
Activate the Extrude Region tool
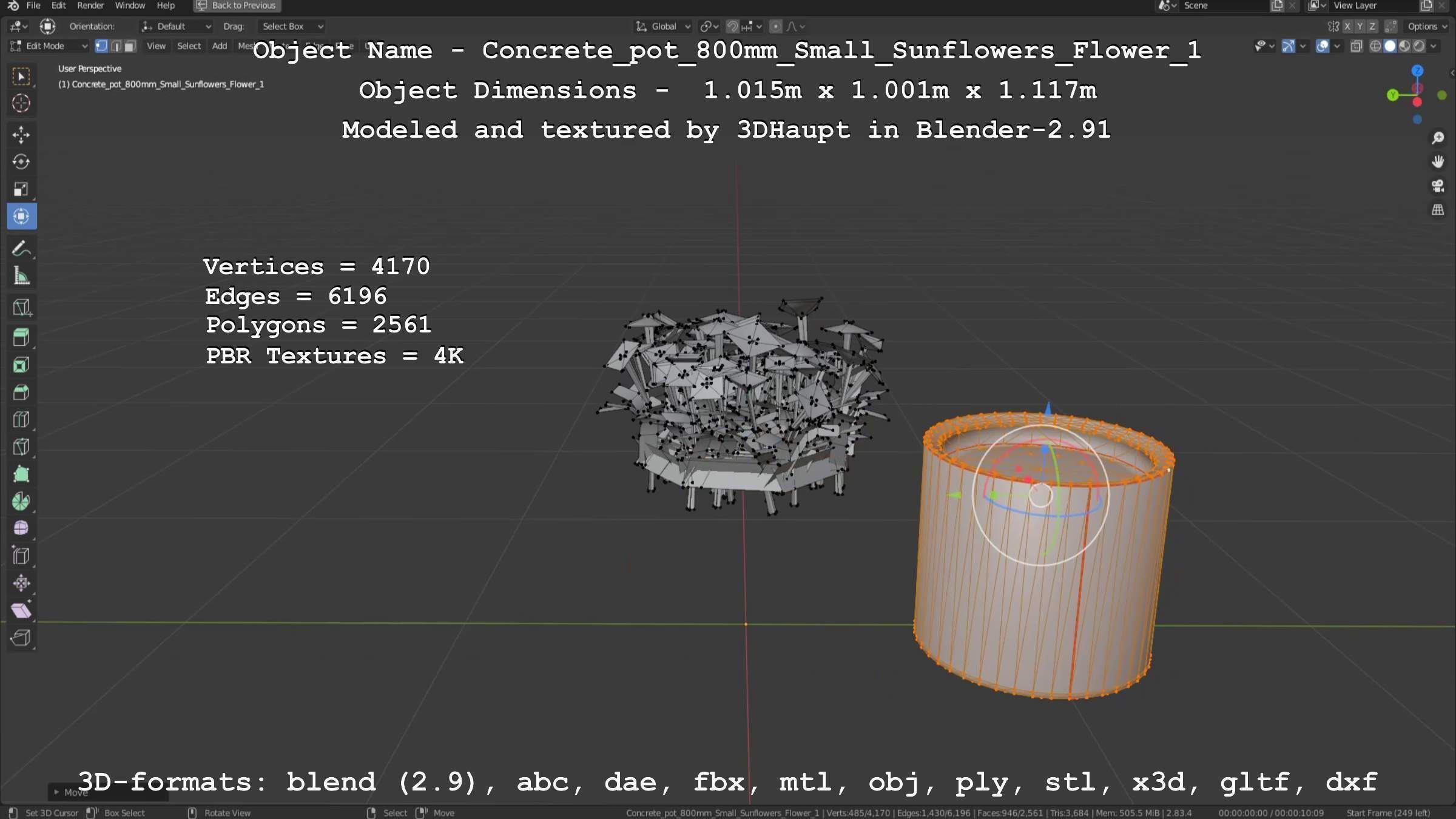[21, 337]
